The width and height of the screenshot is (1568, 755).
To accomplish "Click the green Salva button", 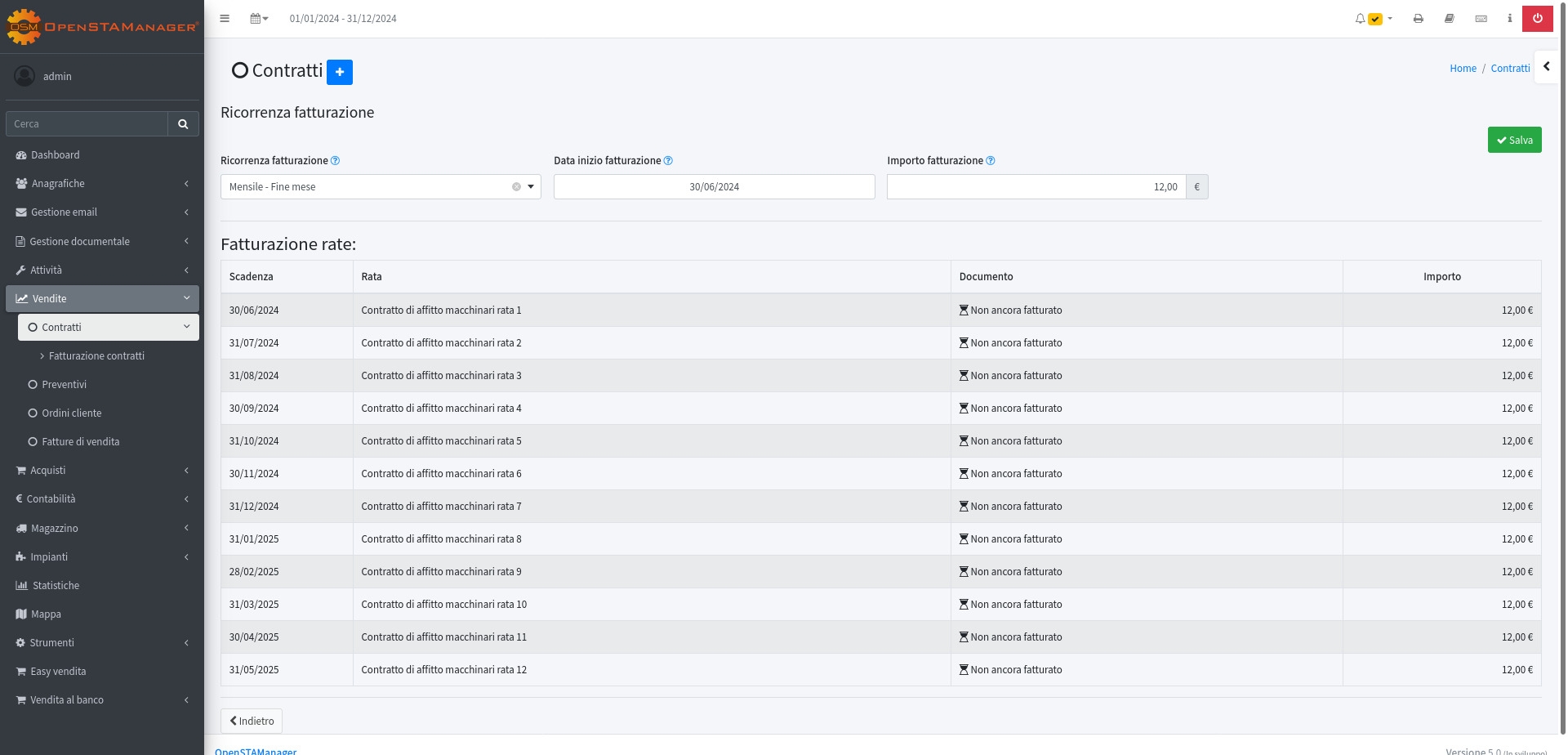I will coord(1514,141).
